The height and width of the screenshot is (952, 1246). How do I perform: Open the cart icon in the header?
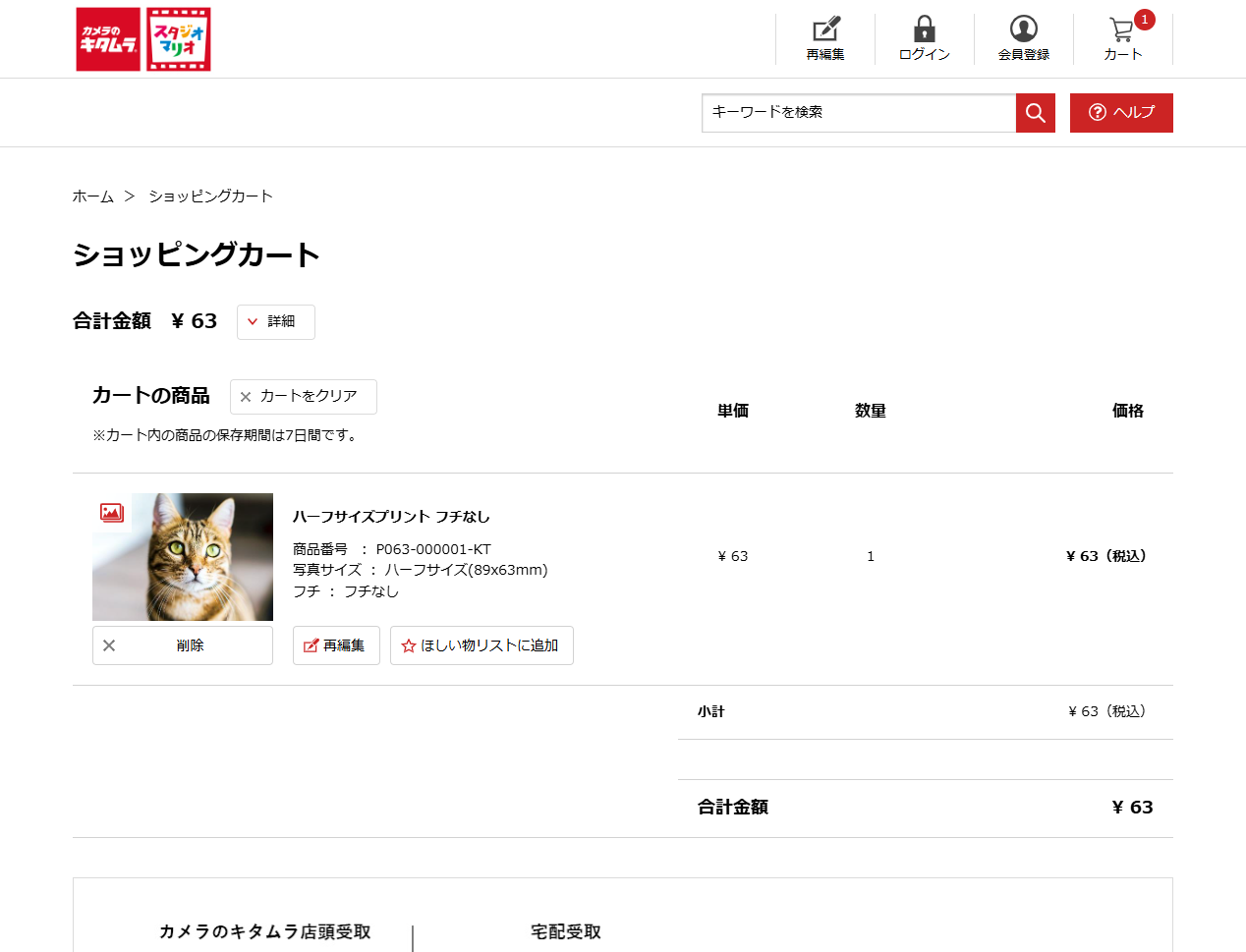pyautogui.click(x=1121, y=31)
